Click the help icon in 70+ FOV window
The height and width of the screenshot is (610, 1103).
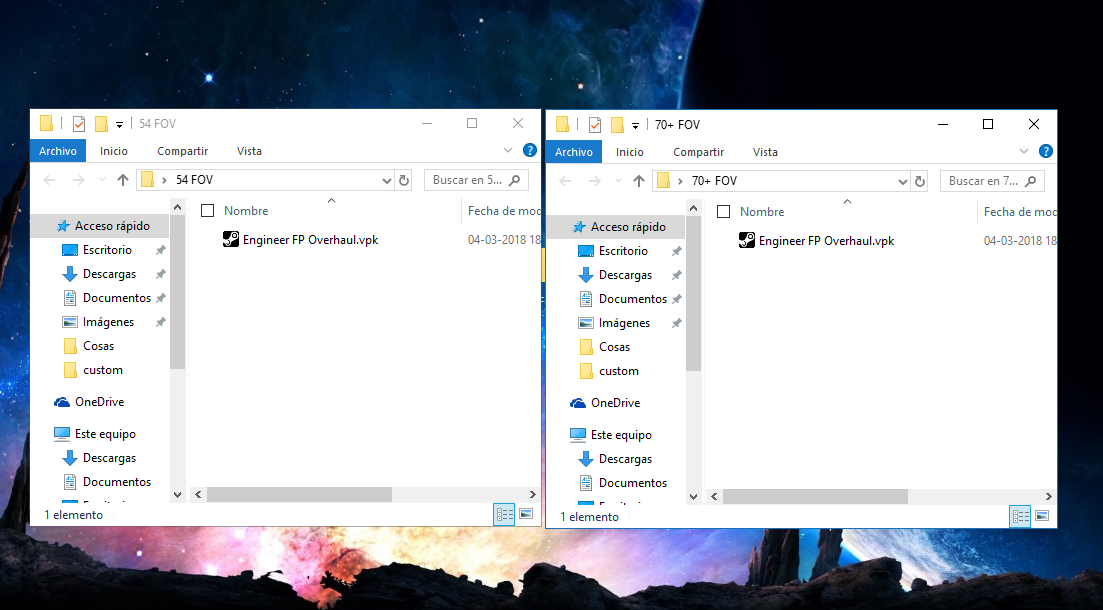1046,151
